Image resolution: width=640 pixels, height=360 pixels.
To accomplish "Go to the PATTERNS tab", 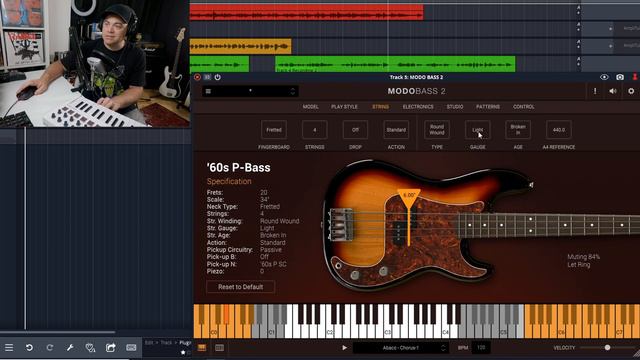I will point(488,107).
